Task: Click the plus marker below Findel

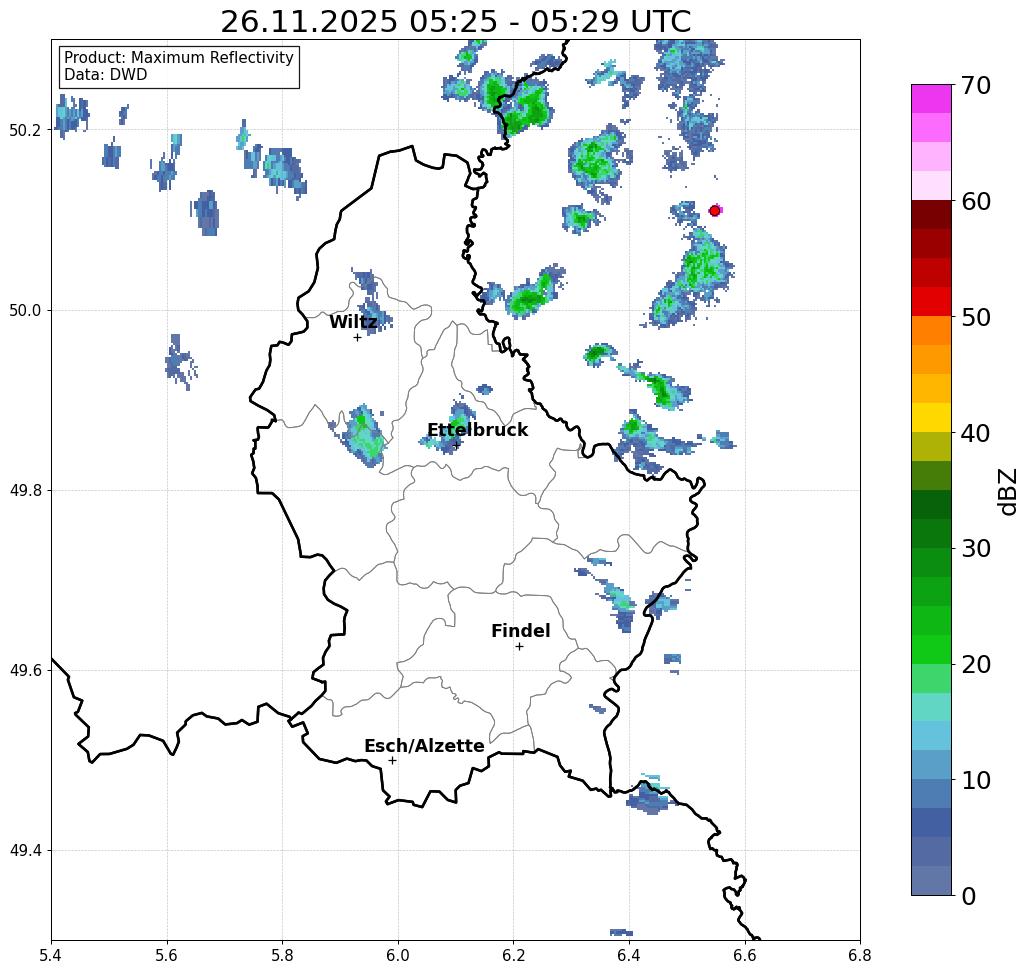Action: point(519,647)
